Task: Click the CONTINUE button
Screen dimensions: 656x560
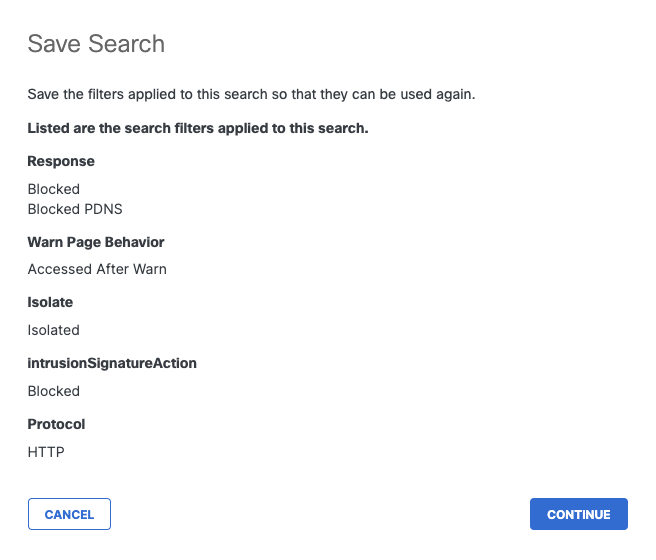Action: (x=579, y=514)
